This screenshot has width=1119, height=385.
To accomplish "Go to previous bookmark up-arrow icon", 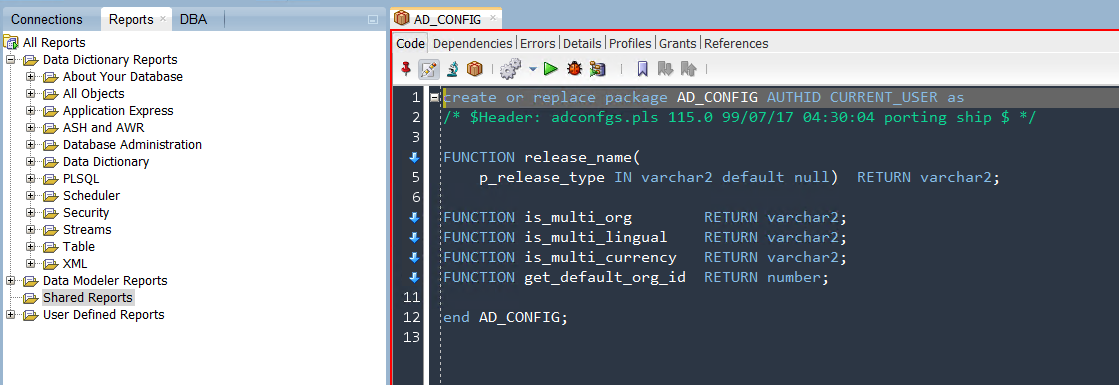I will 688,69.
